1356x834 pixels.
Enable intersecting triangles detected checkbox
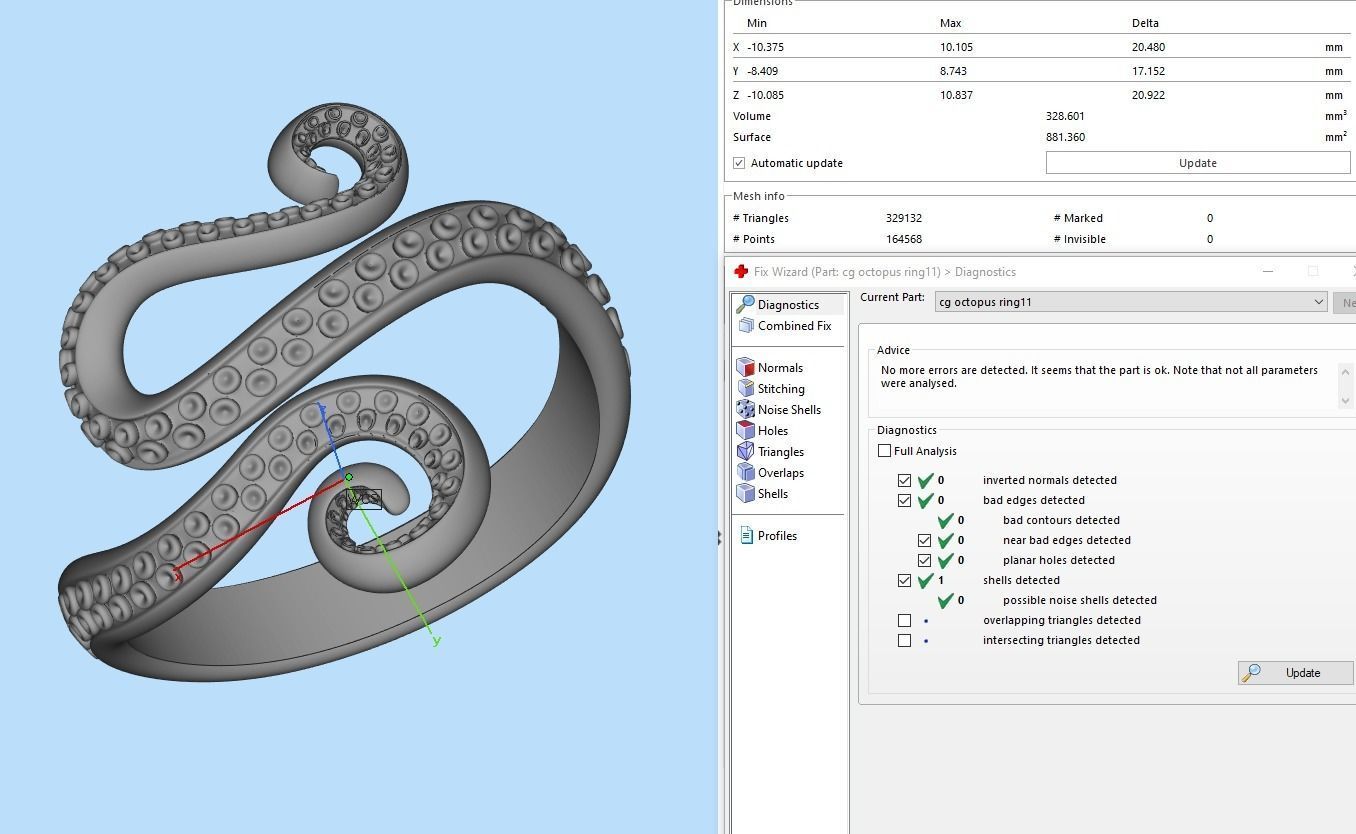[x=904, y=640]
